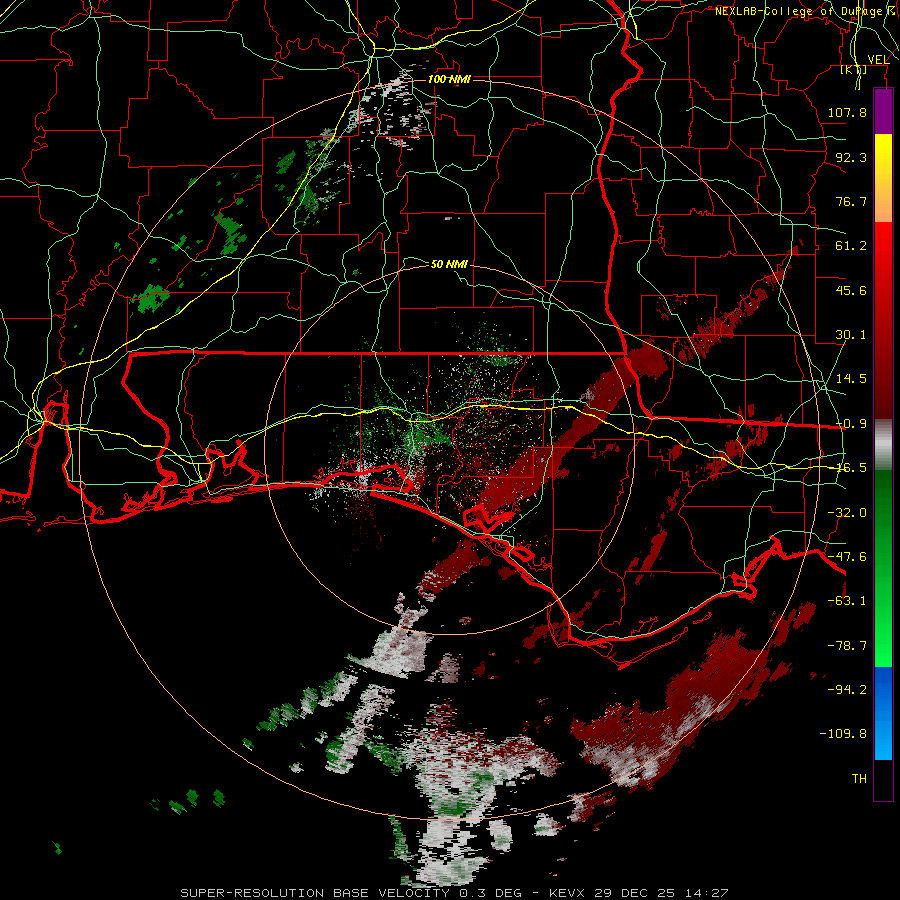Click the -63.1 legend value
Screen dimensions: 900x900
tap(847, 601)
